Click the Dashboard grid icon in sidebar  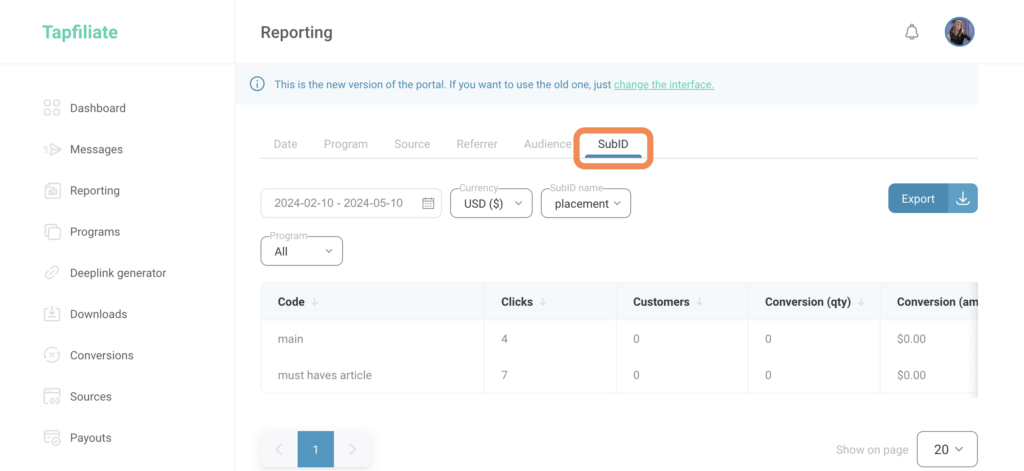52,108
